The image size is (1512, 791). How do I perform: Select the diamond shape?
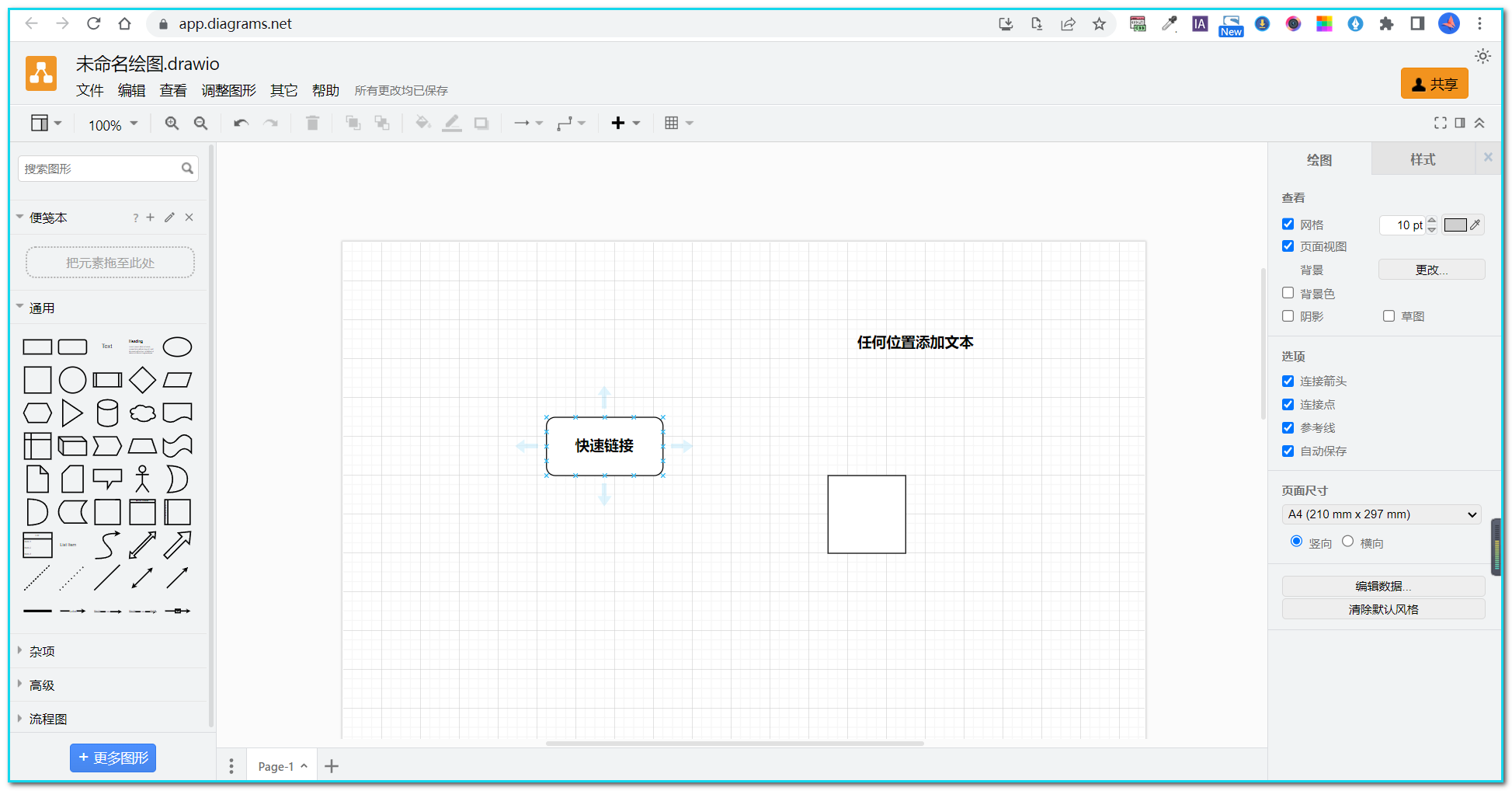coord(142,380)
